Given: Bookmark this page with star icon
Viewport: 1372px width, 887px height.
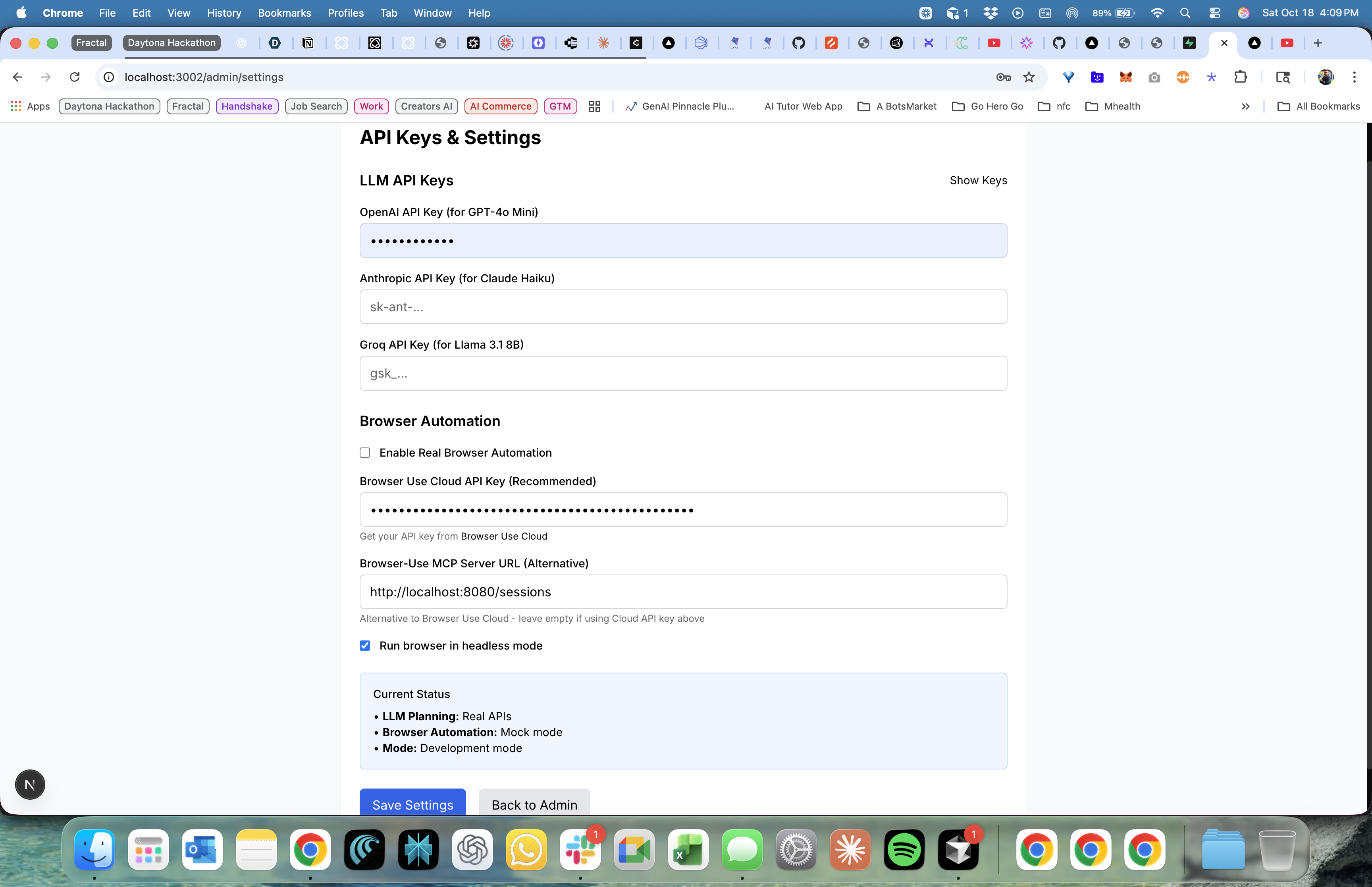Looking at the screenshot, I should pos(1029,77).
